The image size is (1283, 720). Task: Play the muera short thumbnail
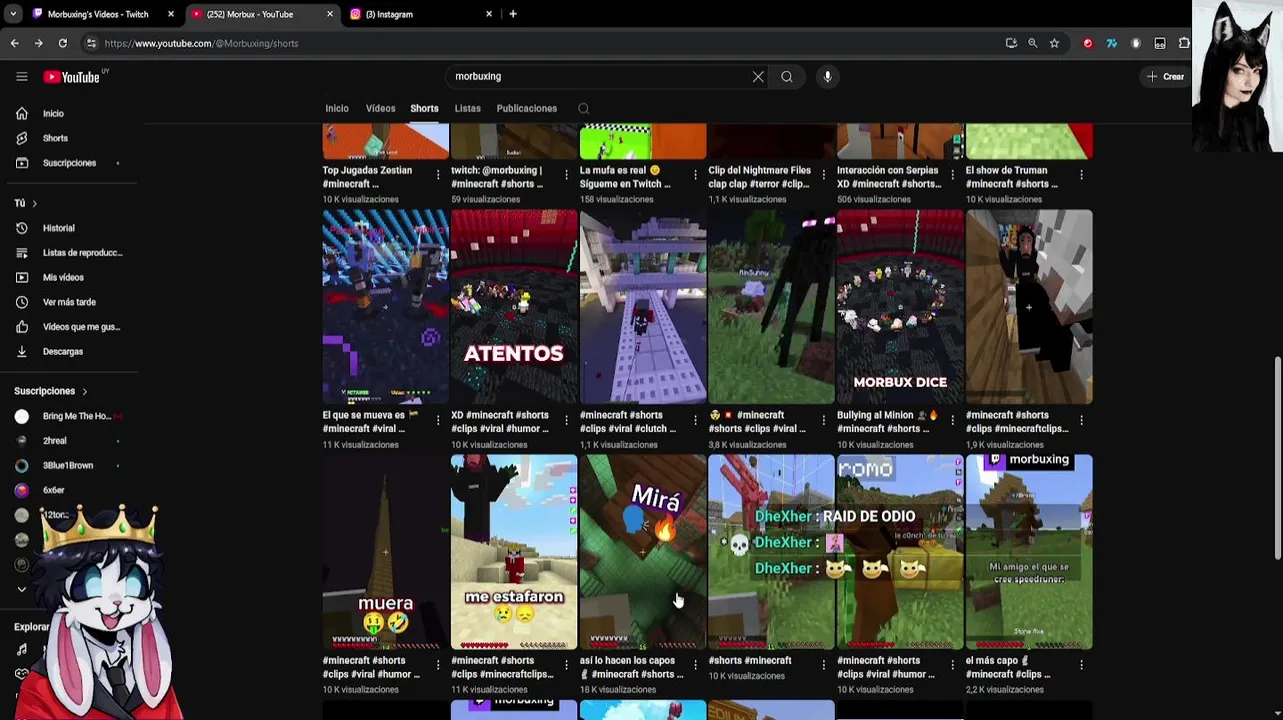(x=385, y=552)
